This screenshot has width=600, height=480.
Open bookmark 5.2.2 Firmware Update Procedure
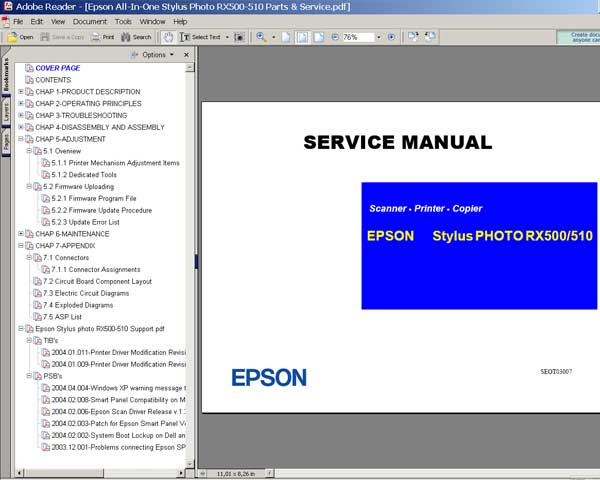101,211
